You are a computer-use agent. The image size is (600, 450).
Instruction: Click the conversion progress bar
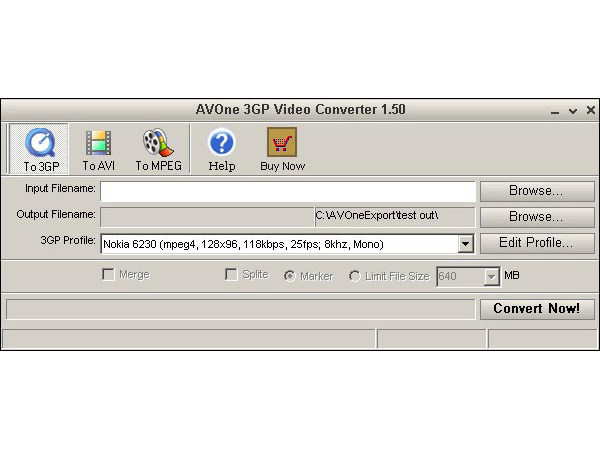click(x=240, y=309)
